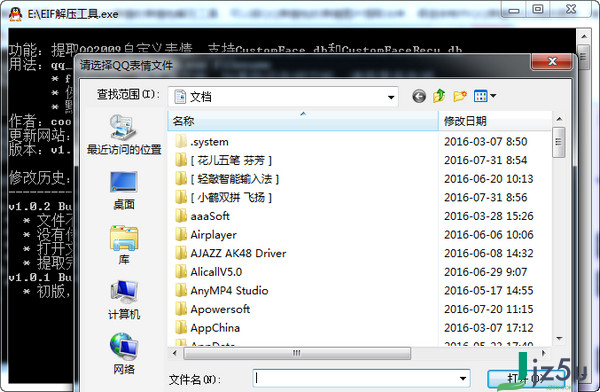Select the Apowersoft folder icon

point(181,309)
